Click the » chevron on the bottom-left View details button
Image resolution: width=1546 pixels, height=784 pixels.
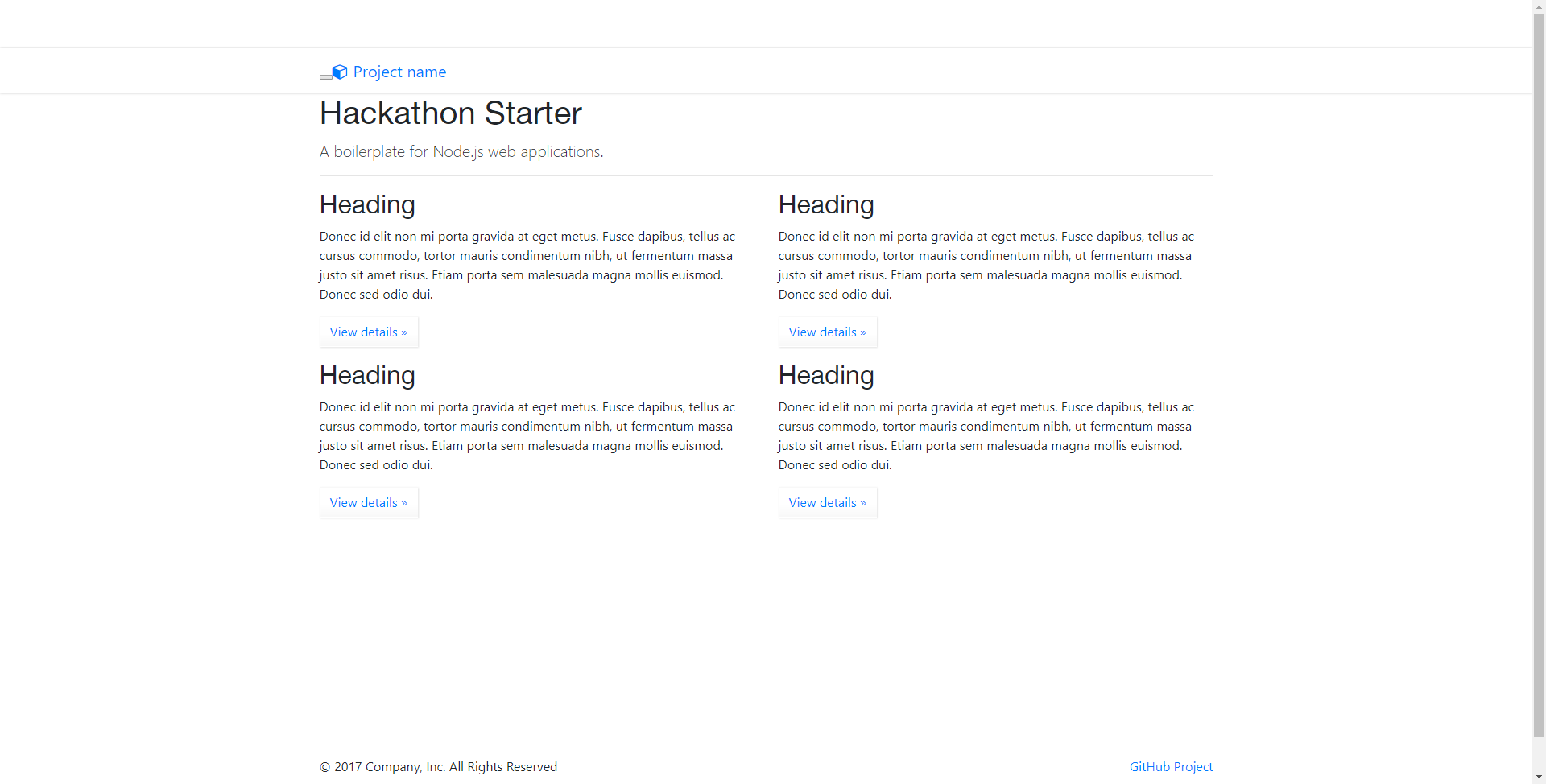click(x=403, y=502)
